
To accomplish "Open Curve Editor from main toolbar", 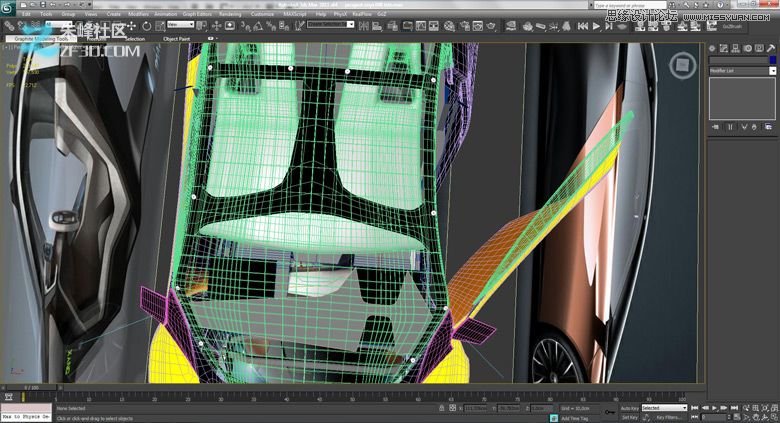I will point(421,26).
